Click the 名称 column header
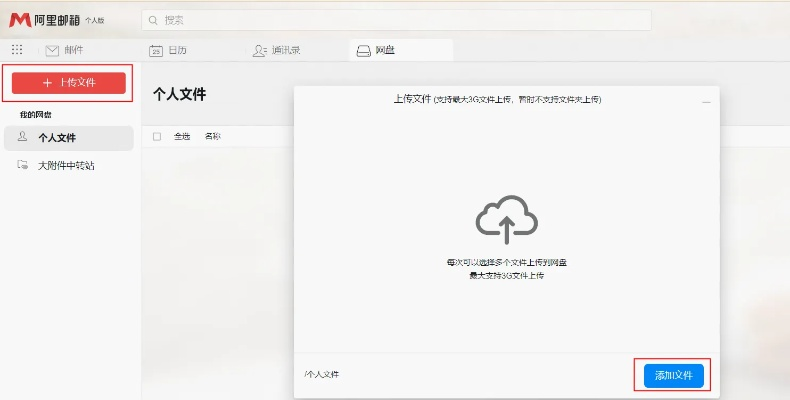 click(x=213, y=136)
